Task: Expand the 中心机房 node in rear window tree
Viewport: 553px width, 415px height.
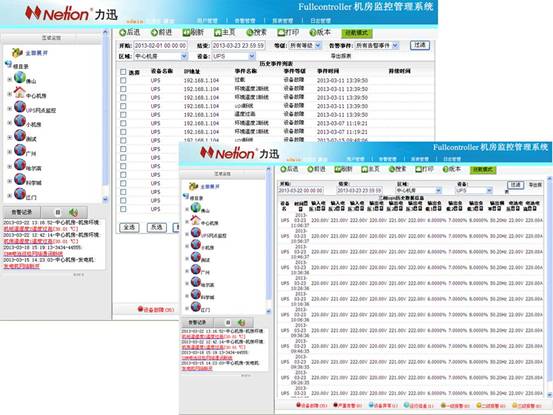Action: pos(10,94)
